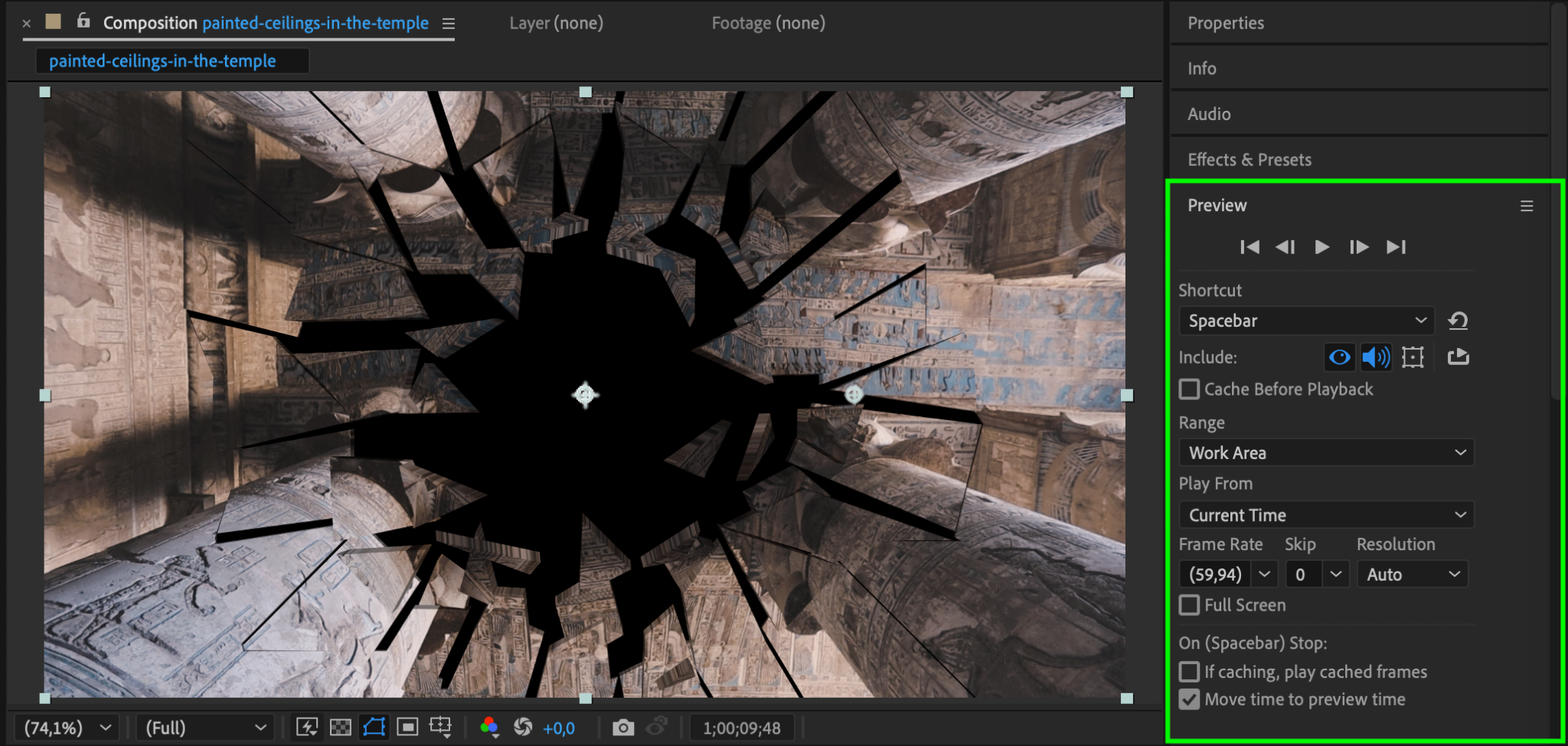Click the exposure value +0,0
Viewport: 1568px width, 746px height.
click(x=558, y=728)
